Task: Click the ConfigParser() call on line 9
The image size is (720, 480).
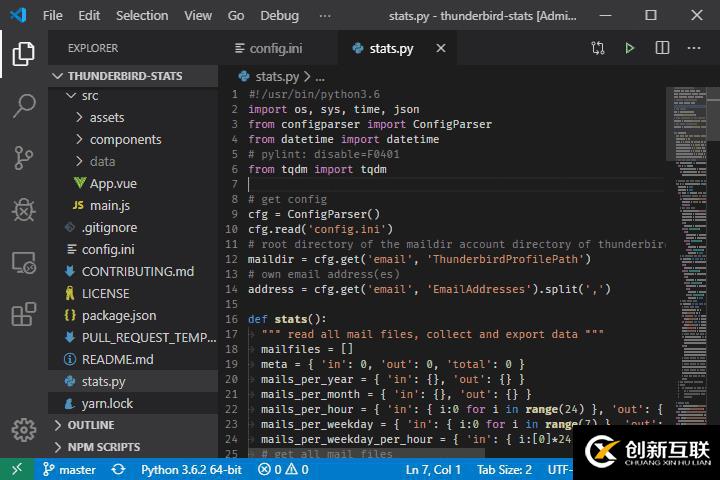Action: (334, 214)
